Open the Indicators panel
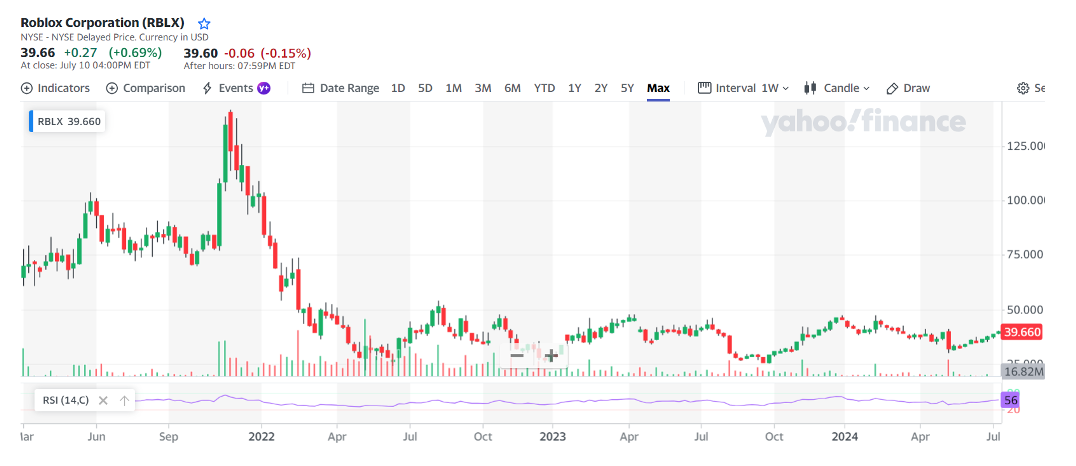This screenshot has height=466, width=1076. click(55, 88)
